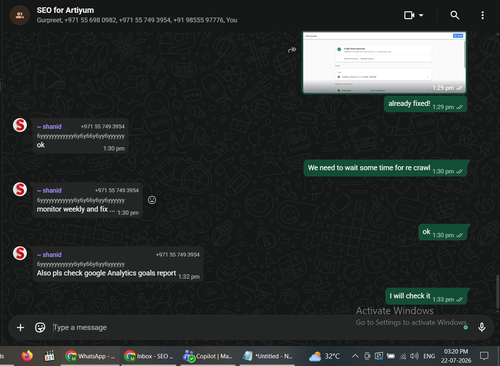Click shanid's avatar beside the Analytics goals message
Screen dimensions: 500x366
(20, 253)
